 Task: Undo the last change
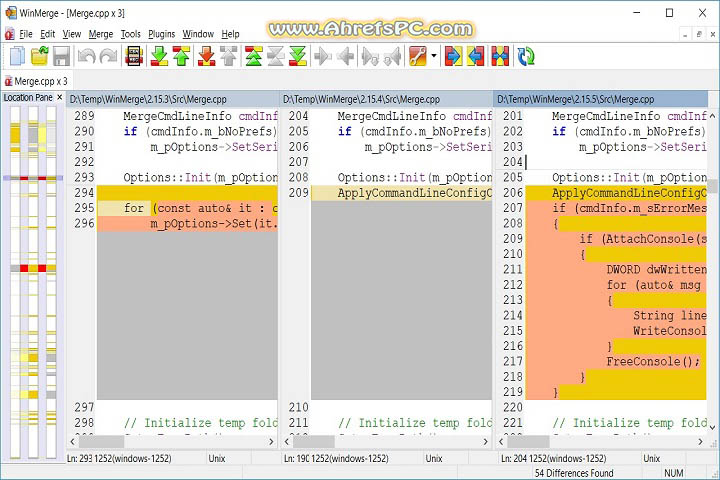tap(86, 56)
